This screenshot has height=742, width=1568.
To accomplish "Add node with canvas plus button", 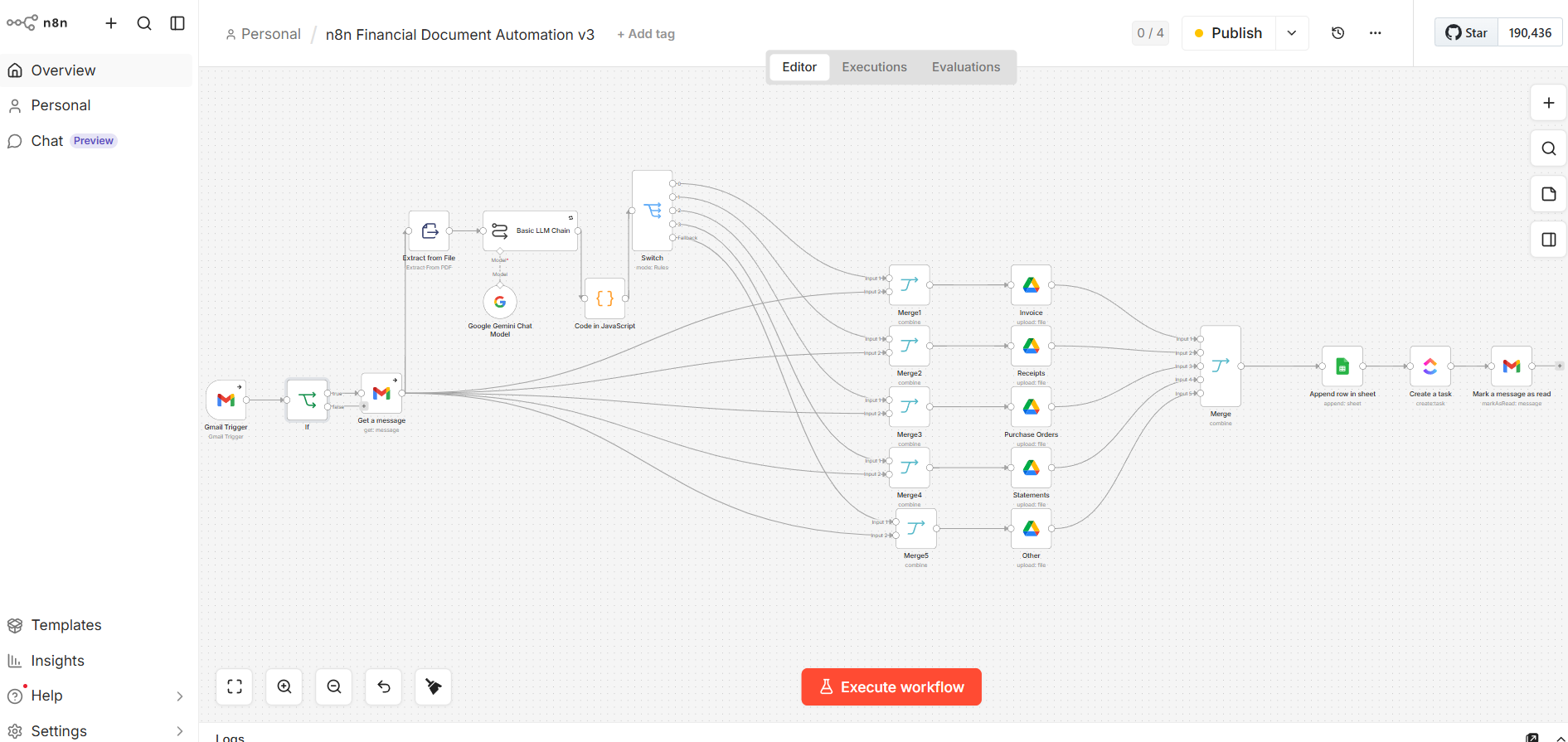I will click(x=1548, y=103).
